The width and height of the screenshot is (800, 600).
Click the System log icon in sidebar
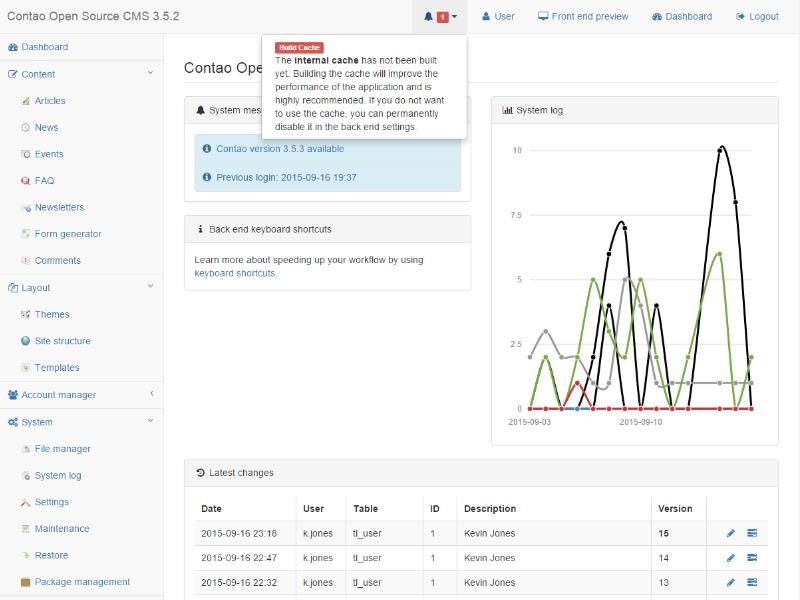pos(26,476)
